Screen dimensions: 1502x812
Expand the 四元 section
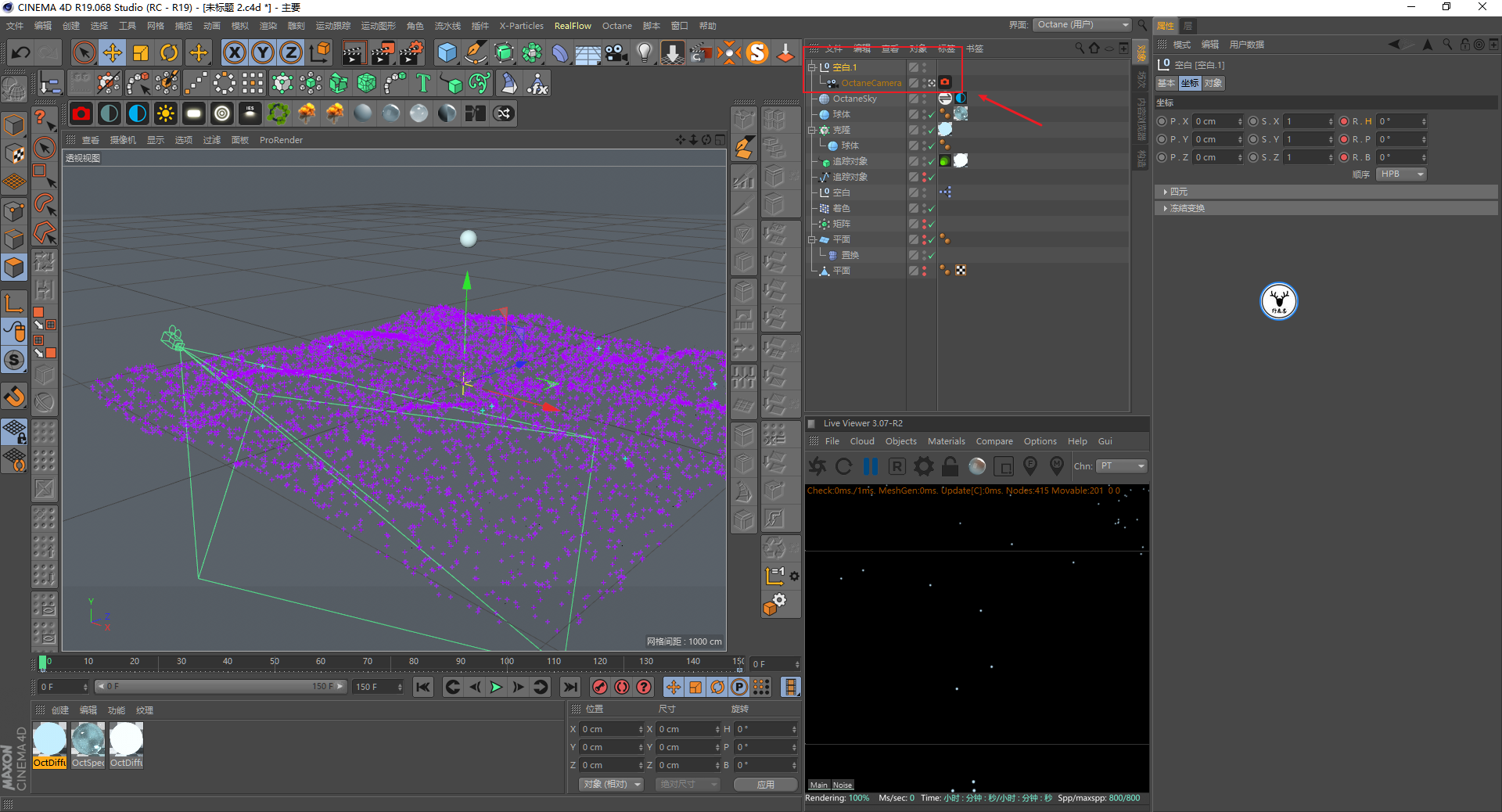click(x=1327, y=192)
